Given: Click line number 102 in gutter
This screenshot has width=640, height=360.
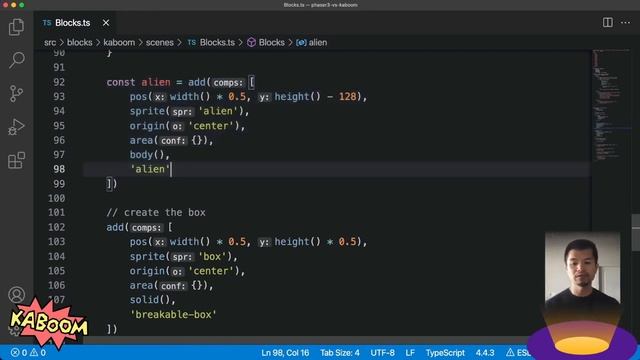Looking at the screenshot, I should pos(56,227).
